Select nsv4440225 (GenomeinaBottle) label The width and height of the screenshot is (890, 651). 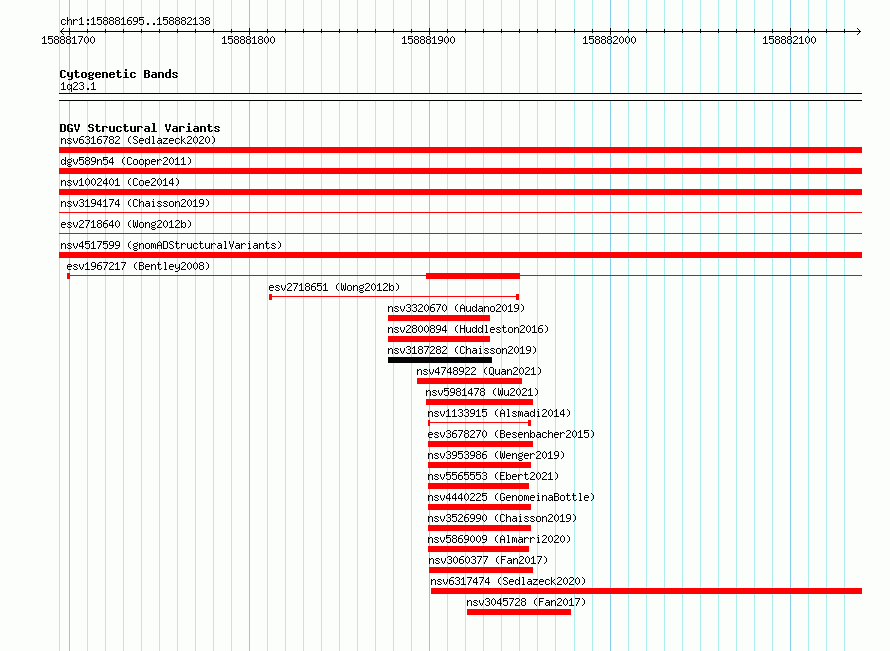coord(511,497)
